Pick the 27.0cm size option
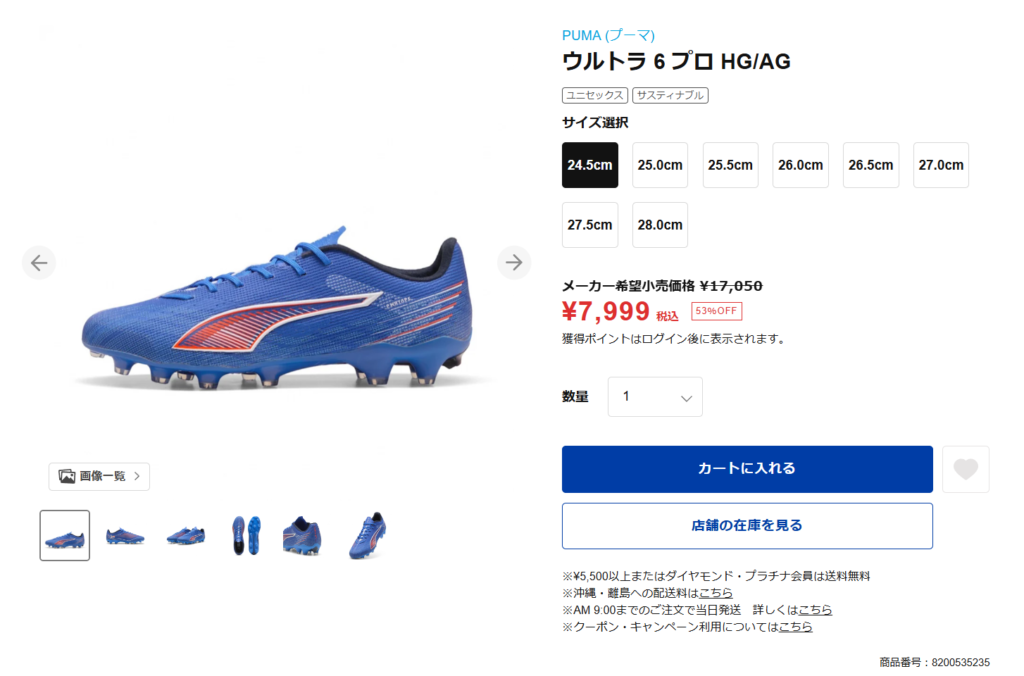The height and width of the screenshot is (676, 1024). [x=940, y=165]
